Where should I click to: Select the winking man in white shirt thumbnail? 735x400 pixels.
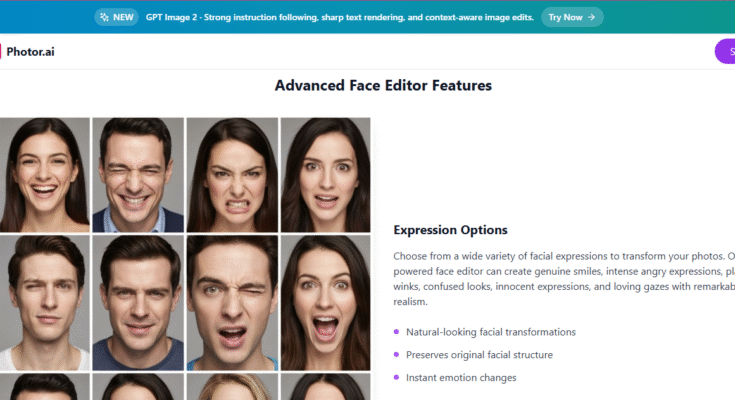(x=45, y=303)
